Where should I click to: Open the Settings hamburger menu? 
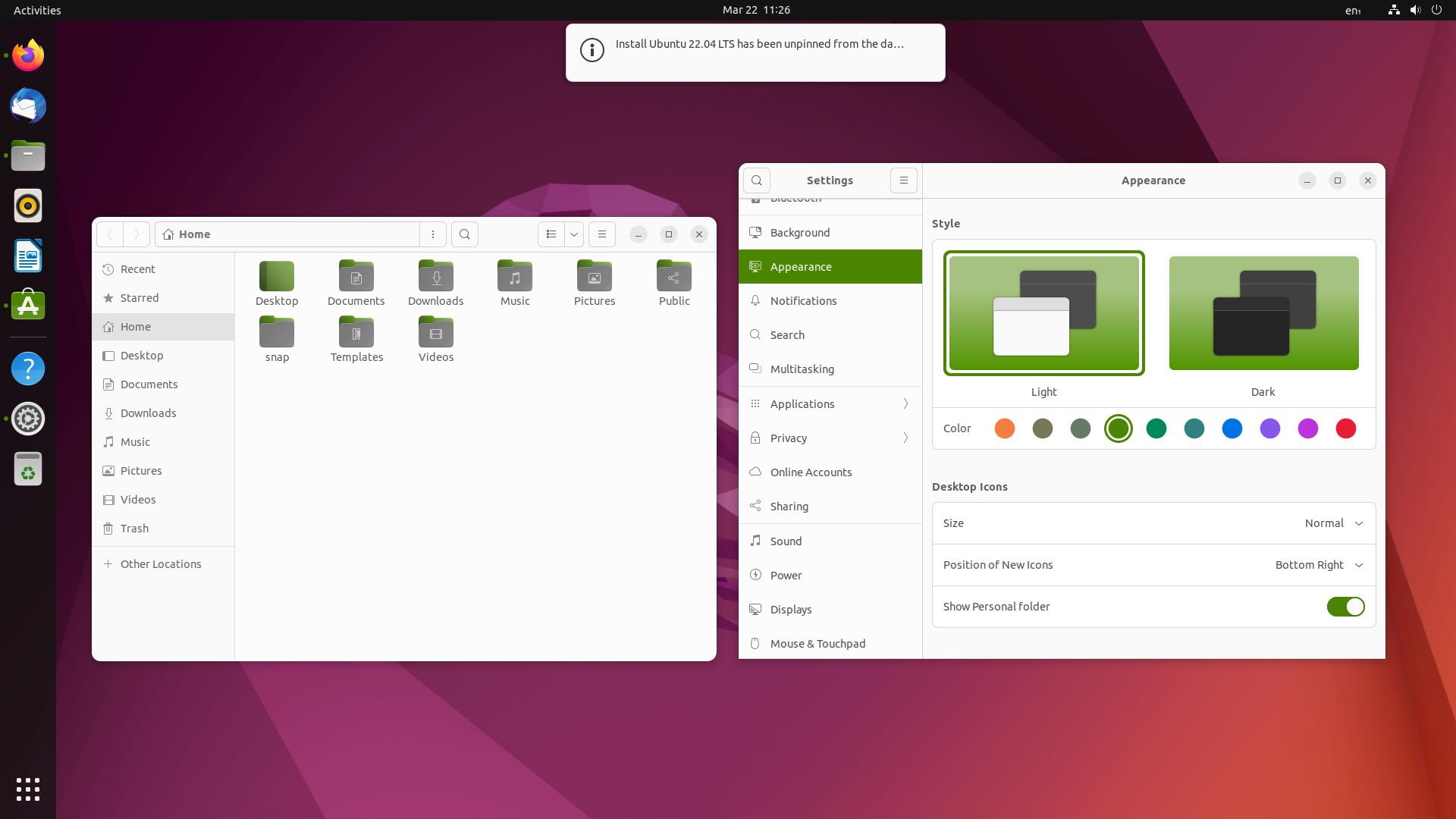click(x=902, y=180)
